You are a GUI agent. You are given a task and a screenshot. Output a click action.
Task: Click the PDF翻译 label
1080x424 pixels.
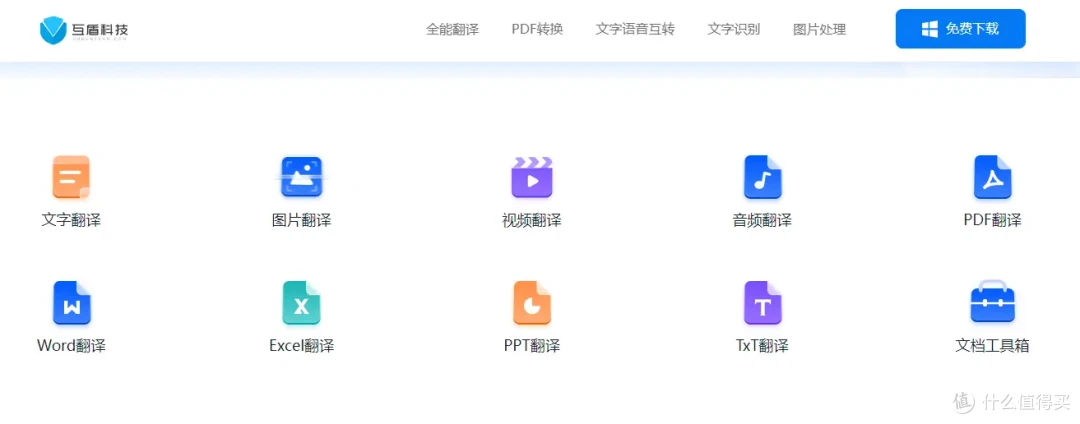(993, 220)
